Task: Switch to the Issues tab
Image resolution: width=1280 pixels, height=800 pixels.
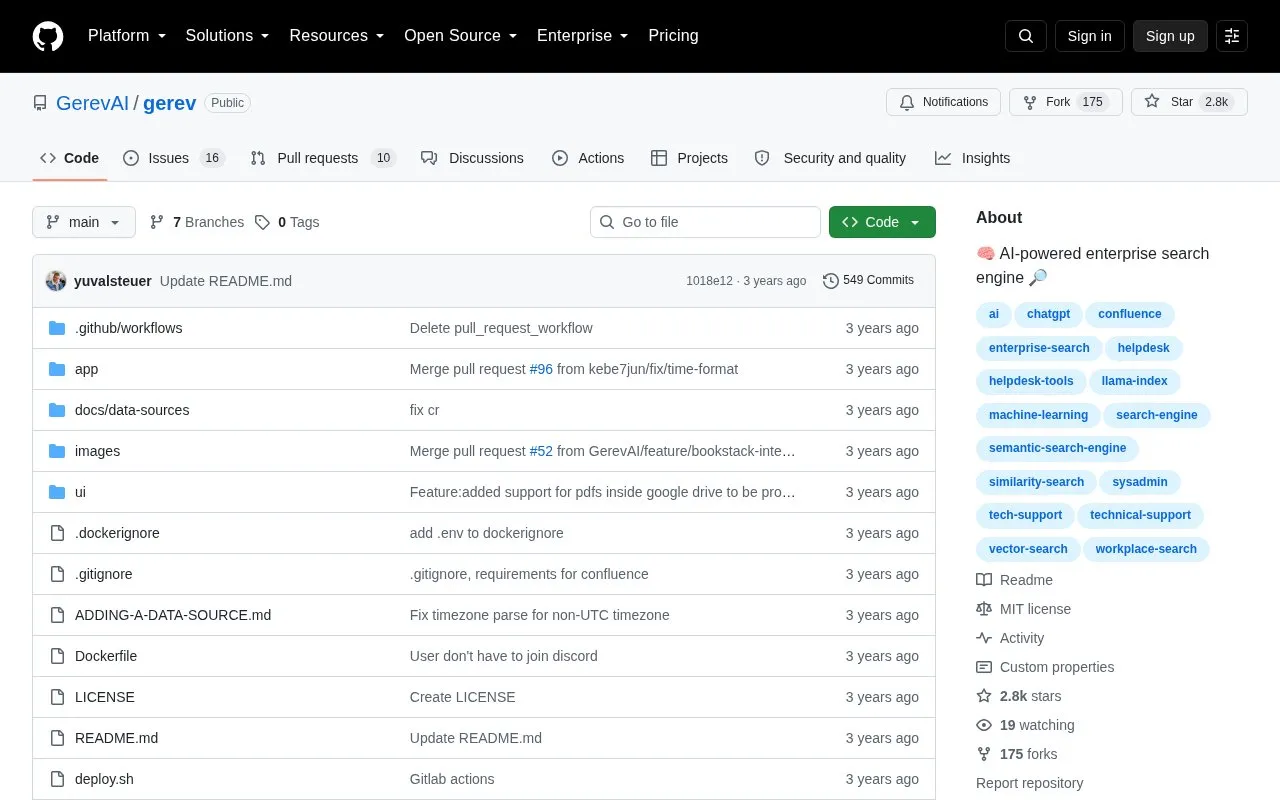Action: click(174, 158)
